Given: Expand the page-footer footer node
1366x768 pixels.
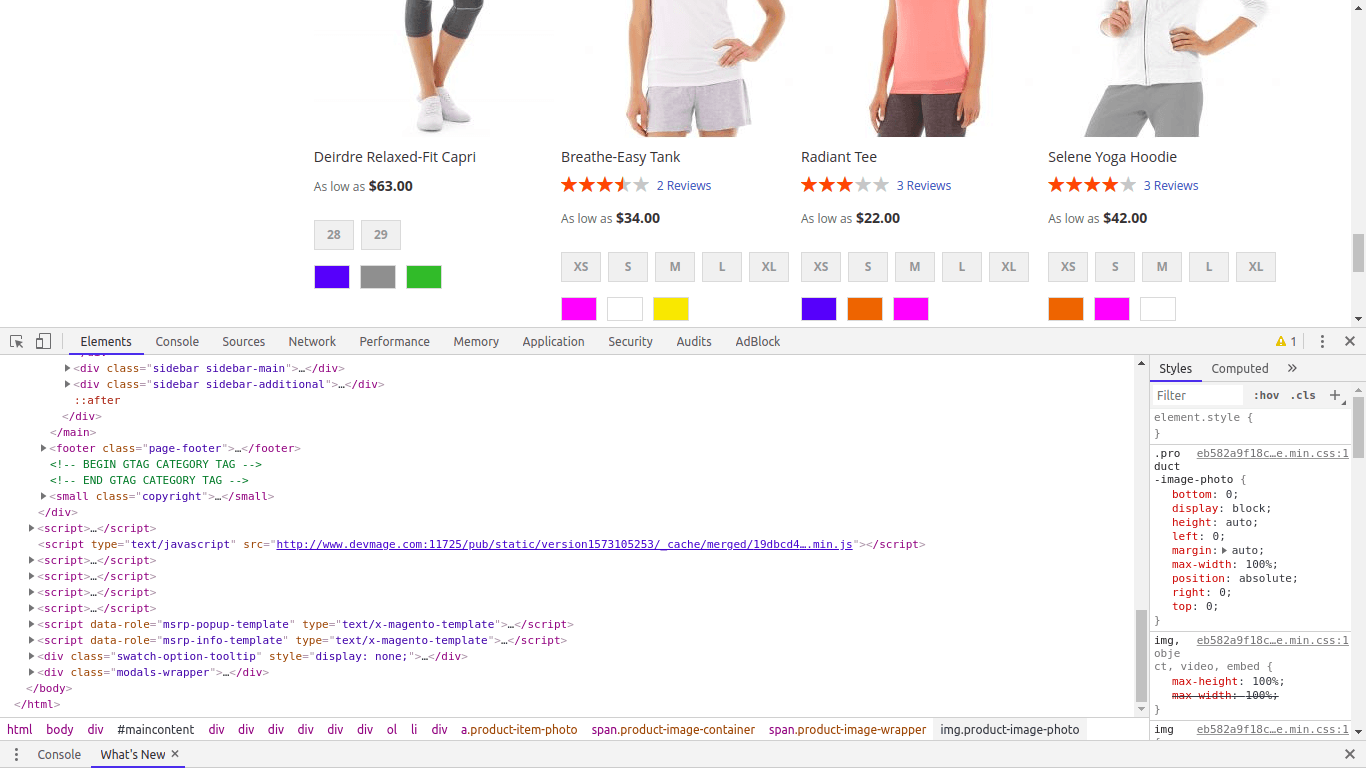Looking at the screenshot, I should tap(44, 448).
